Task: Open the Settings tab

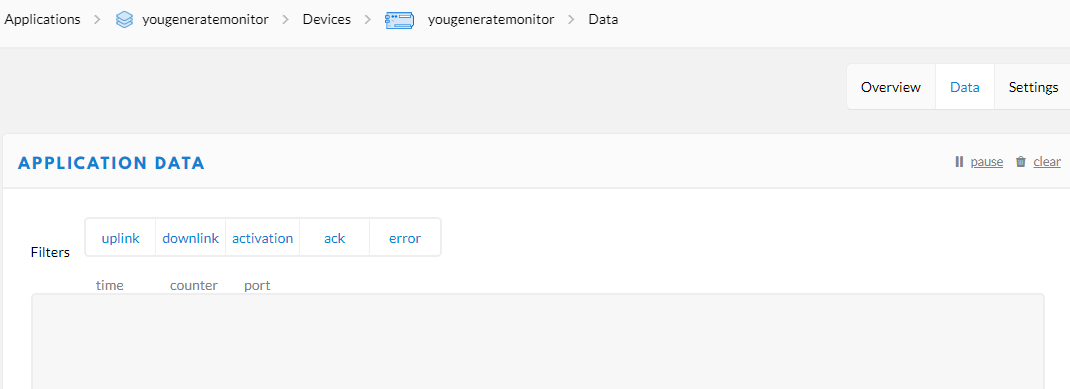Action: [1033, 87]
